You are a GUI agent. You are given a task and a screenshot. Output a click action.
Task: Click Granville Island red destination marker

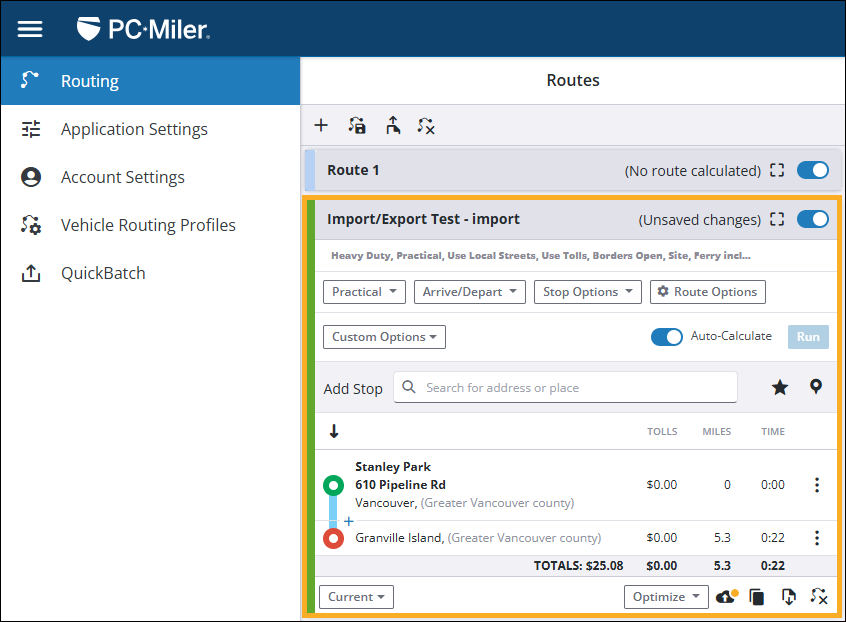pyautogui.click(x=333, y=538)
